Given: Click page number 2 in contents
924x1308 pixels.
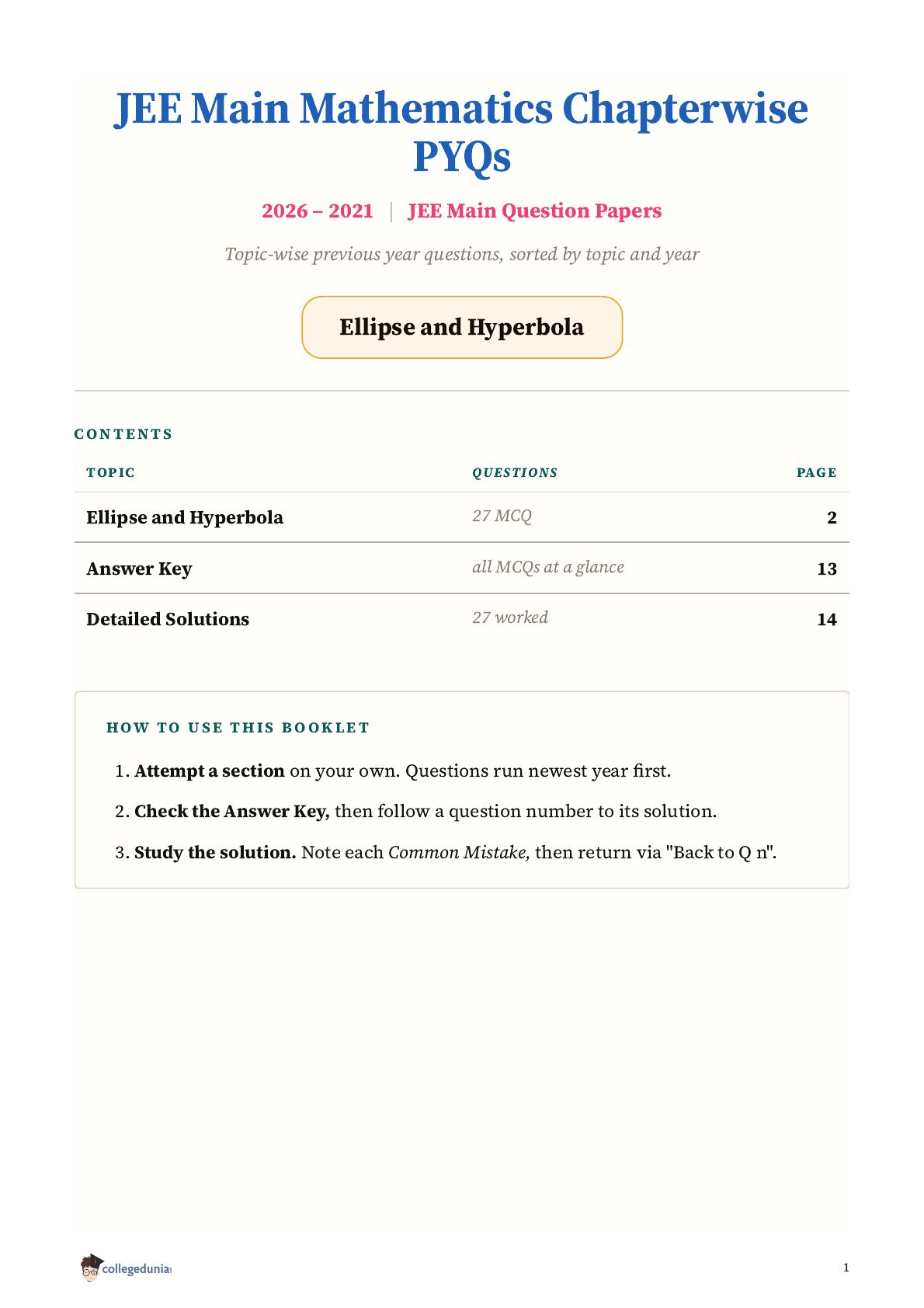Looking at the screenshot, I should click(832, 517).
